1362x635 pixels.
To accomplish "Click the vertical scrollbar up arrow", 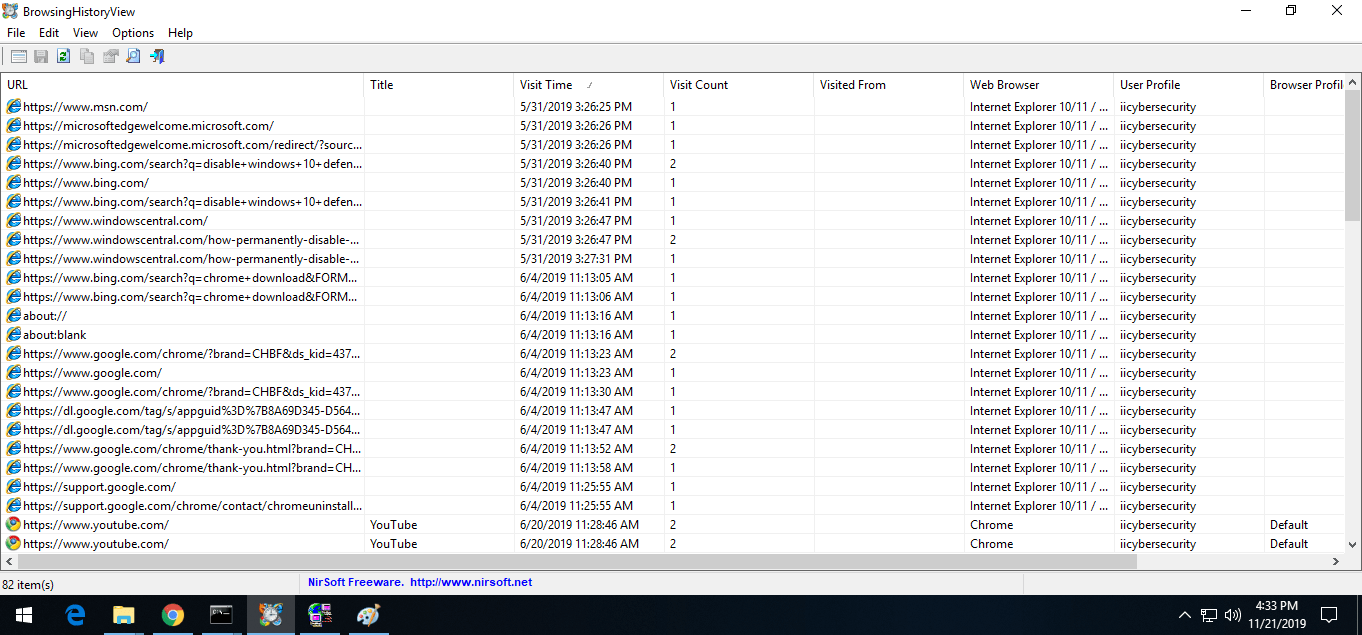I will tap(1353, 84).
